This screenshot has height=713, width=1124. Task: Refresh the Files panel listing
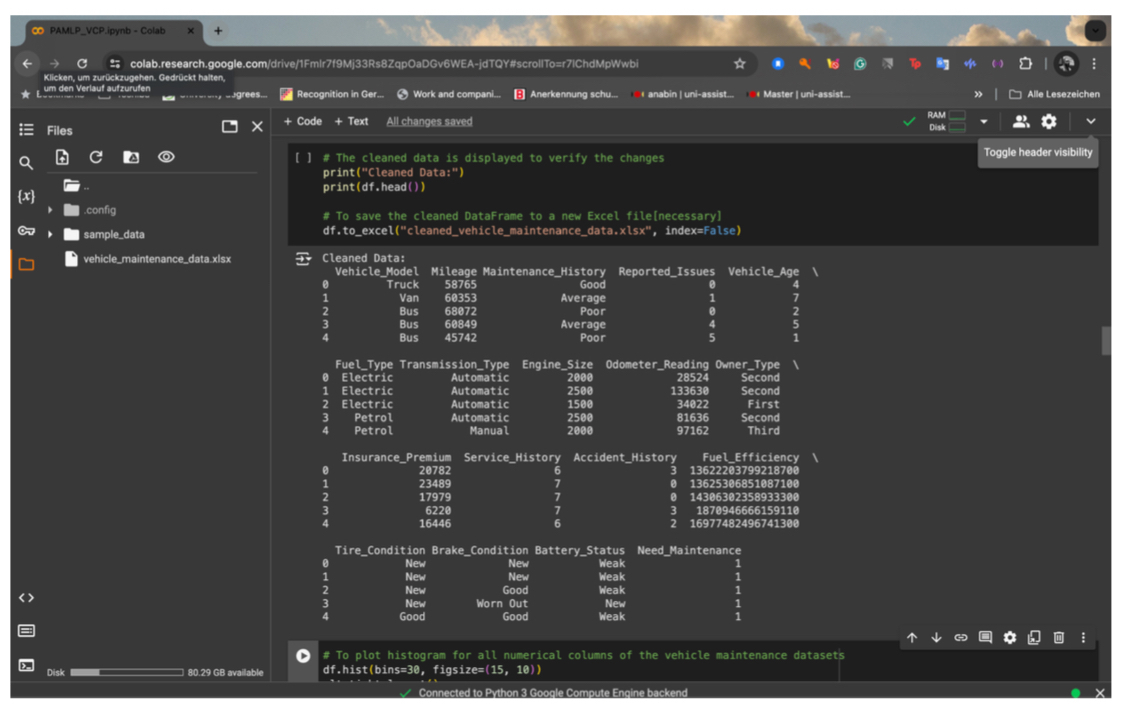[96, 157]
